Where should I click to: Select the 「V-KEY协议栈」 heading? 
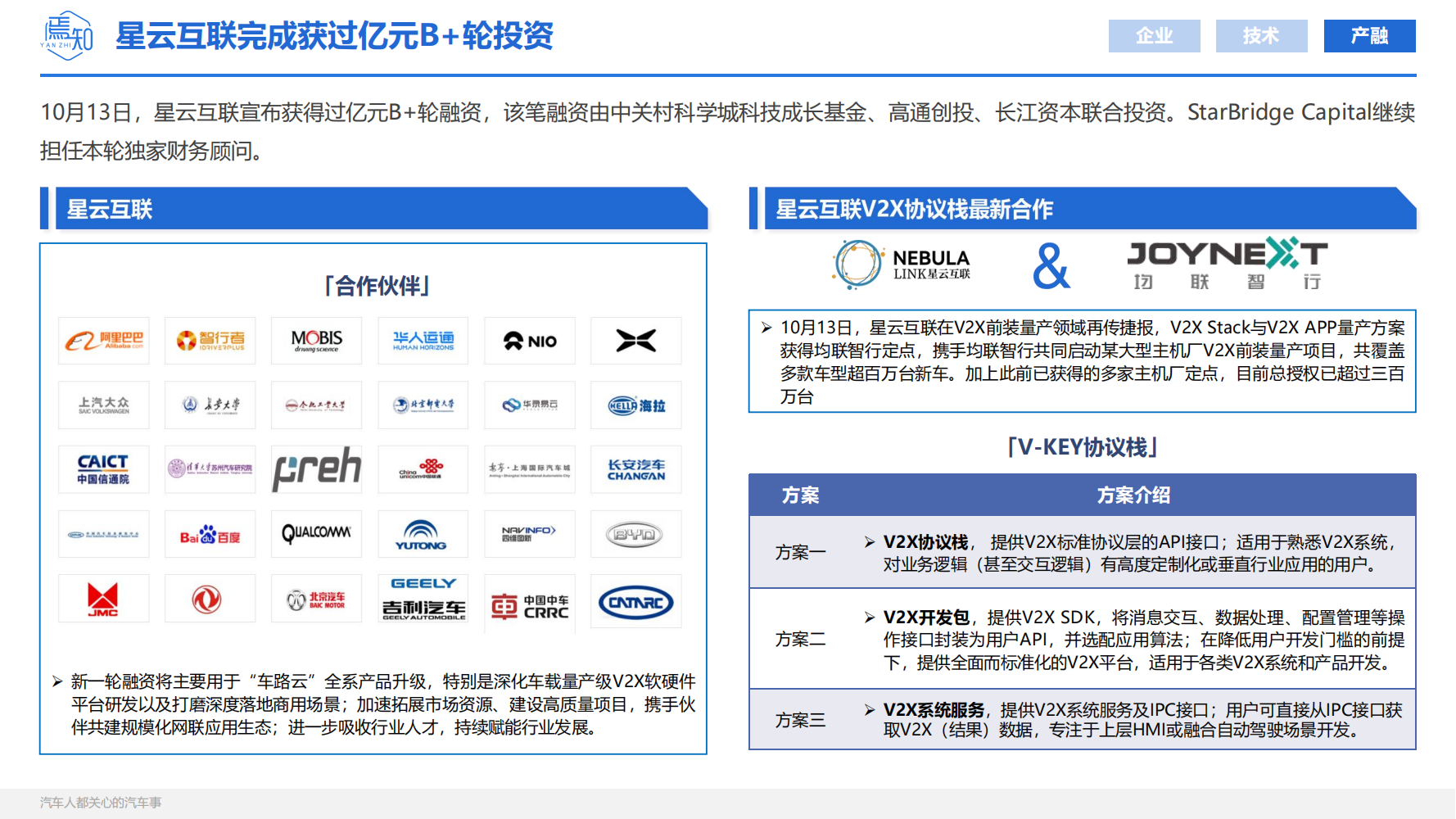click(1083, 447)
